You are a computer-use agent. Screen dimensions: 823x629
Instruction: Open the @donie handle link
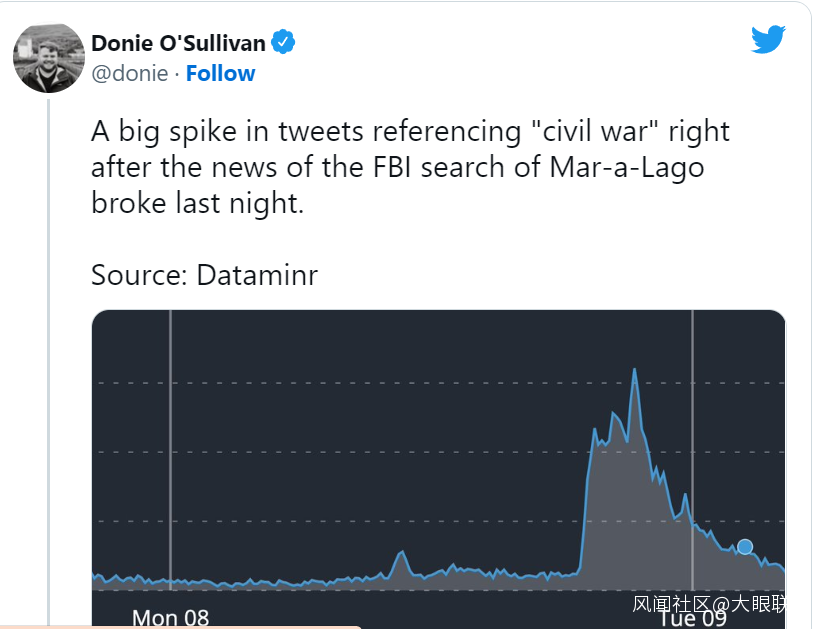point(129,73)
